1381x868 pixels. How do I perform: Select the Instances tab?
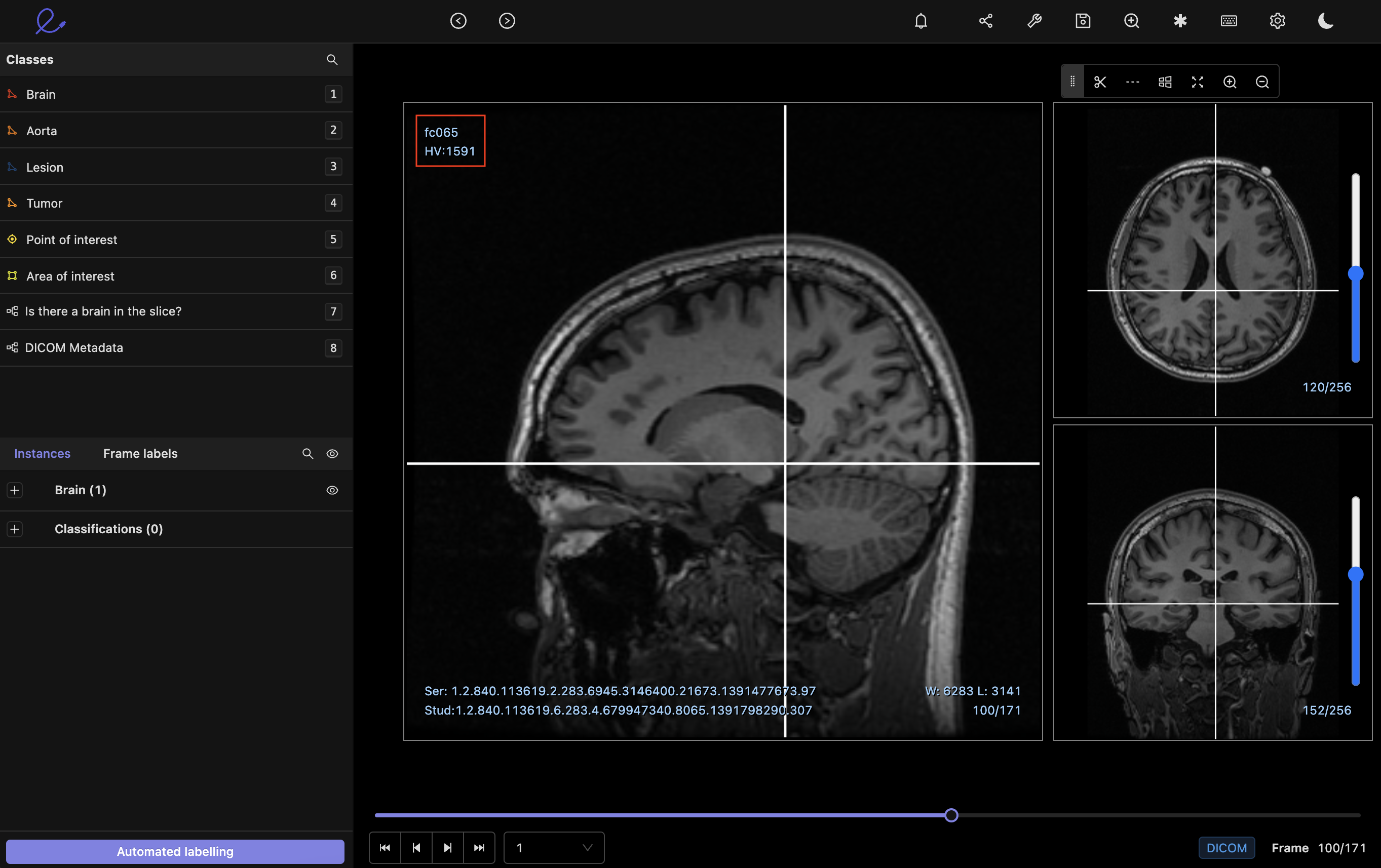click(42, 453)
